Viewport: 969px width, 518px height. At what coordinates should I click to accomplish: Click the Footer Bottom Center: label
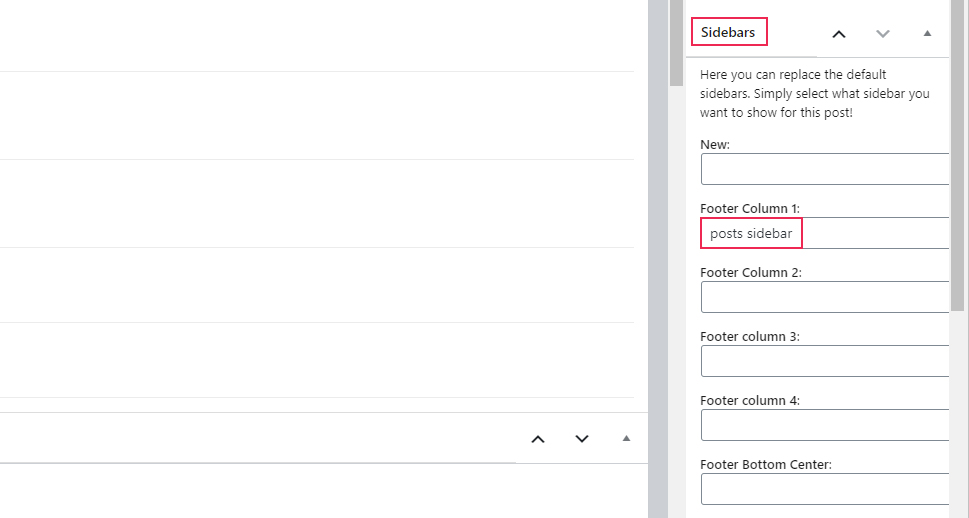pos(766,464)
